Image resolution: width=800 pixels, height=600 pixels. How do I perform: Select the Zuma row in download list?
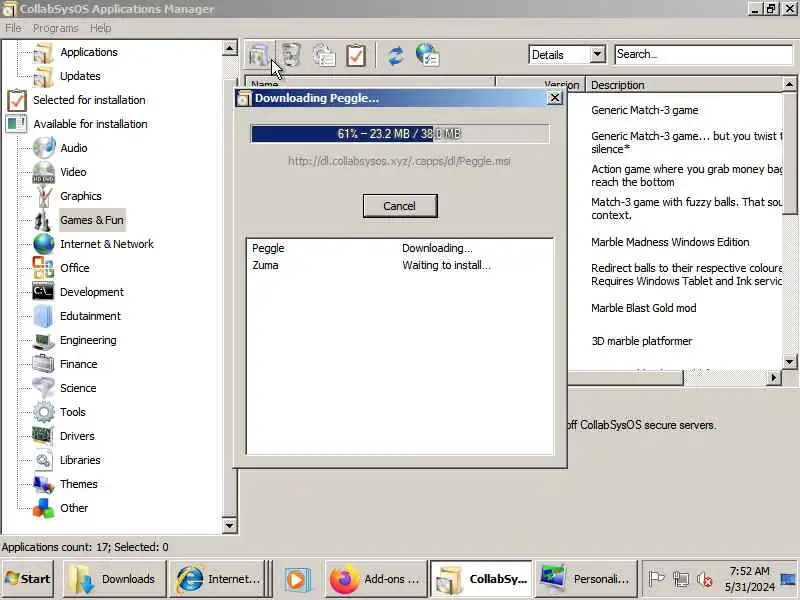click(400, 265)
